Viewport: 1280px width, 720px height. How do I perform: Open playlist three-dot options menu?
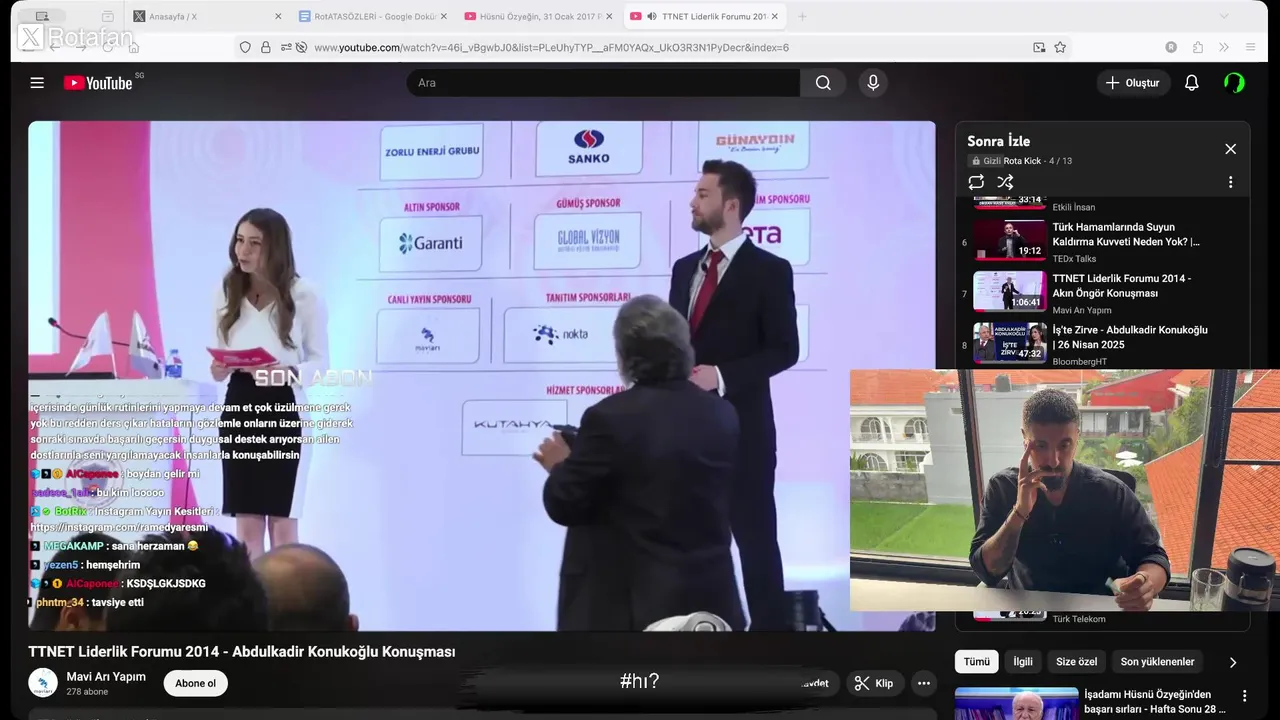coord(1230,182)
